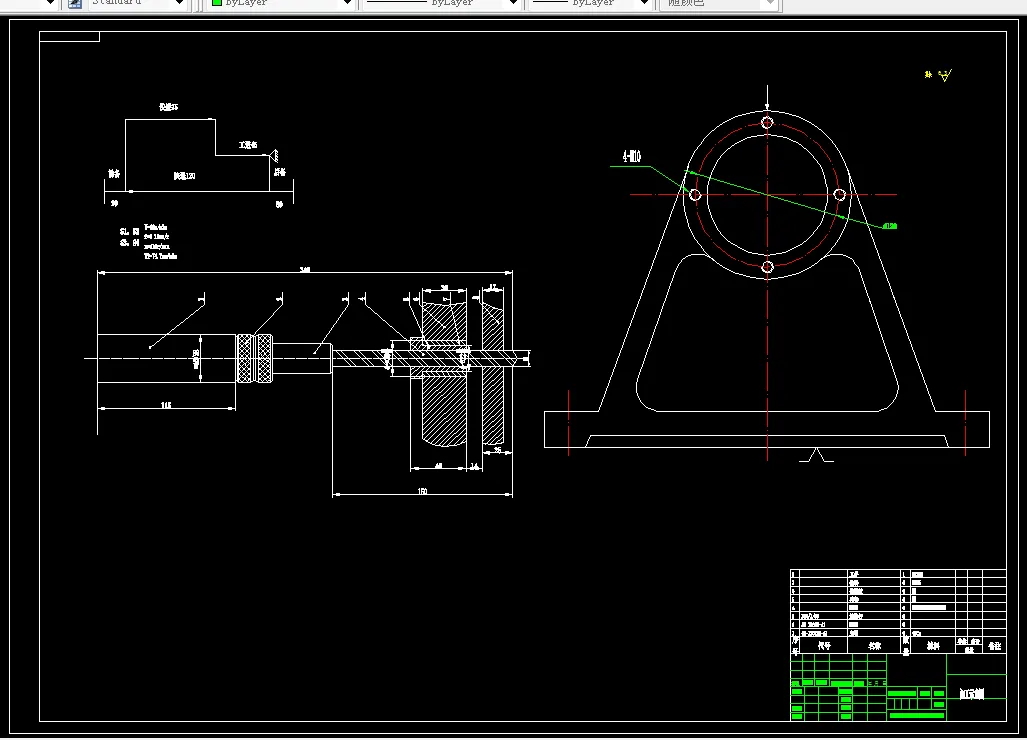Screen dimensions: 1027x740
Task: Select the 150 dimension text
Action: pyautogui.click(x=422, y=490)
